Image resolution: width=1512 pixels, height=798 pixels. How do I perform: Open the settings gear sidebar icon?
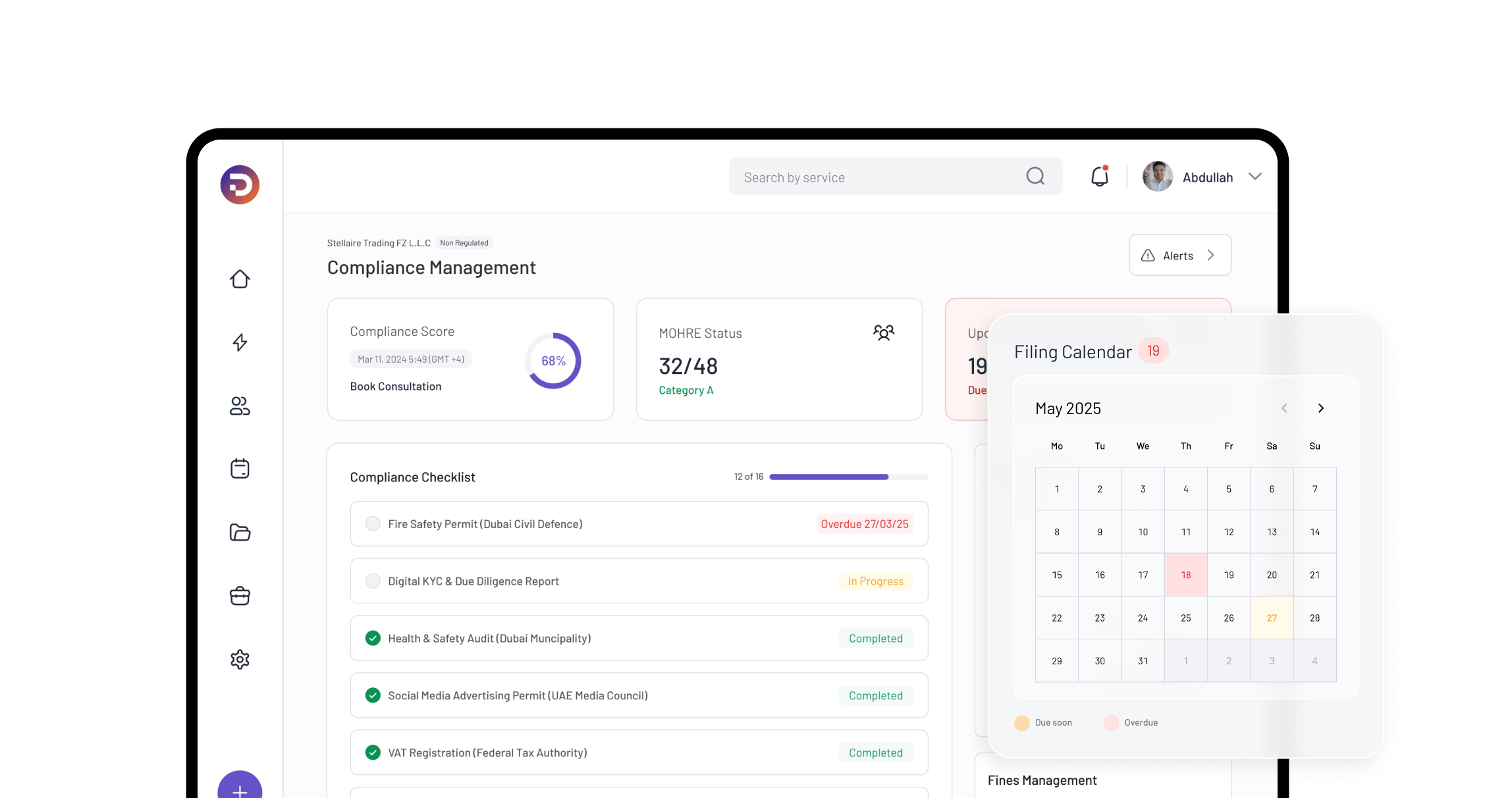click(240, 659)
